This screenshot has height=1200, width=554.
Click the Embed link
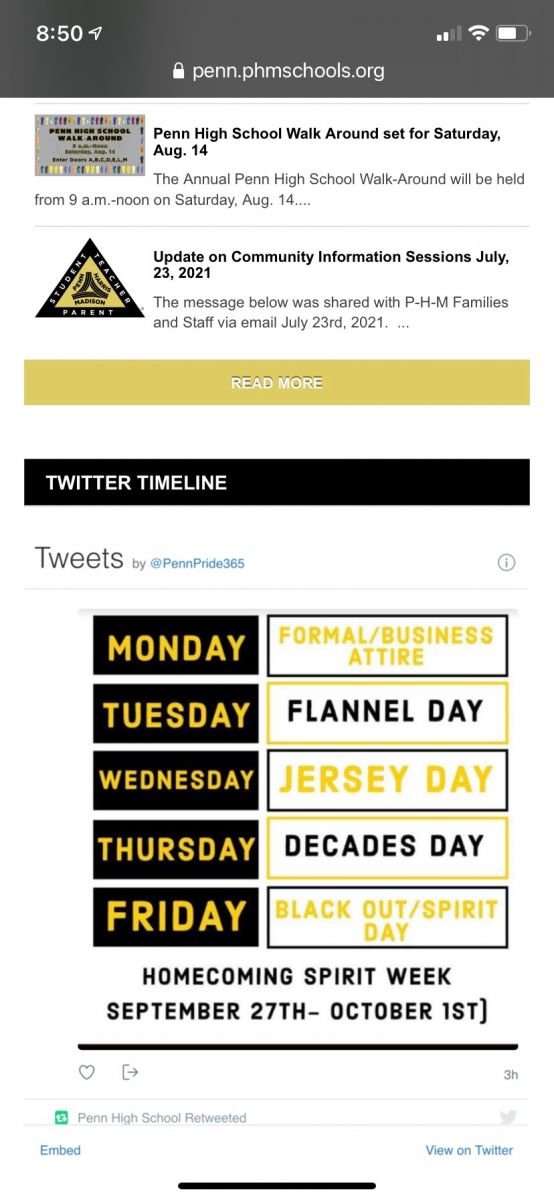(x=60, y=1150)
